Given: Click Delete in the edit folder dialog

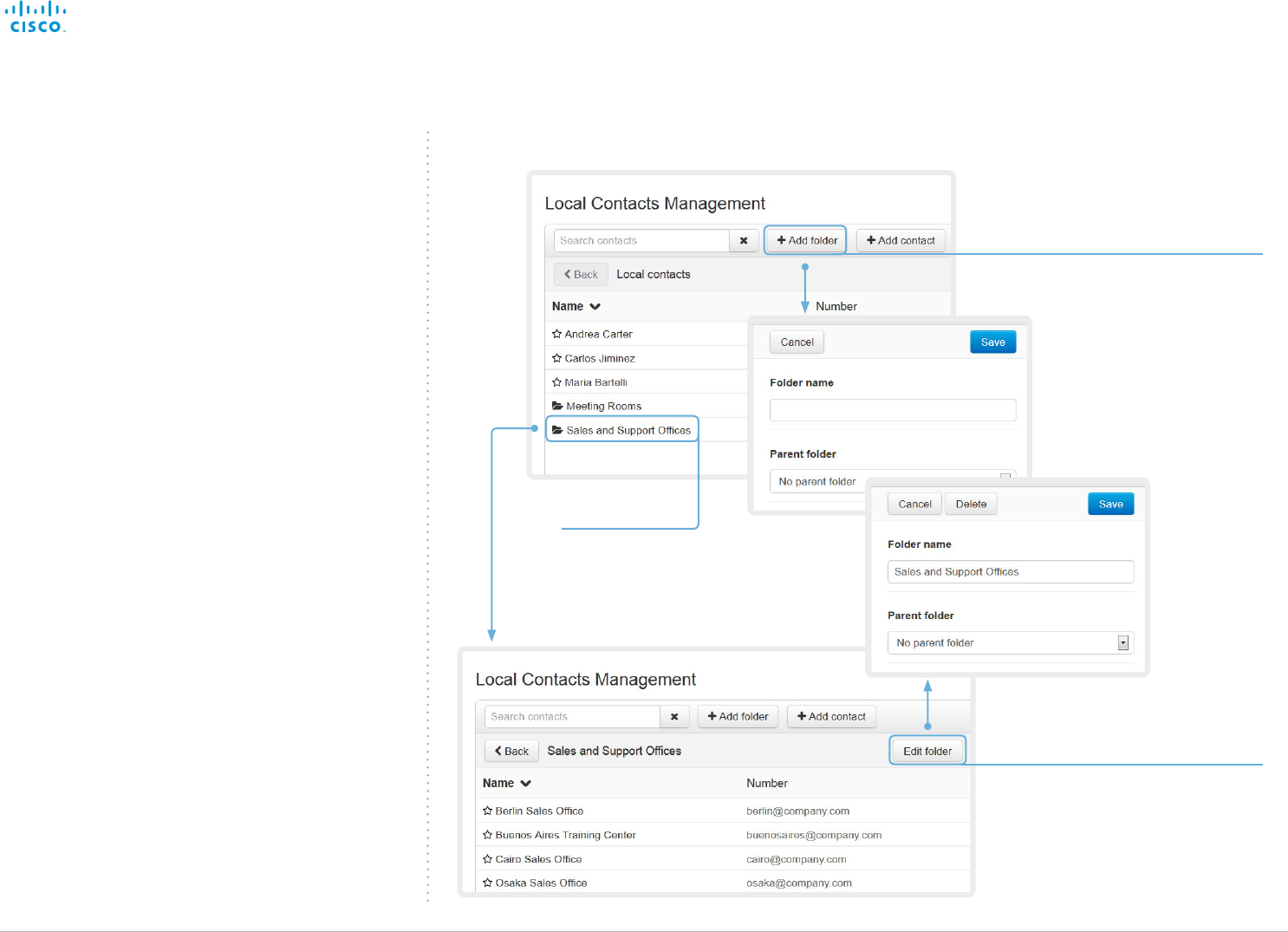Looking at the screenshot, I should tap(971, 504).
